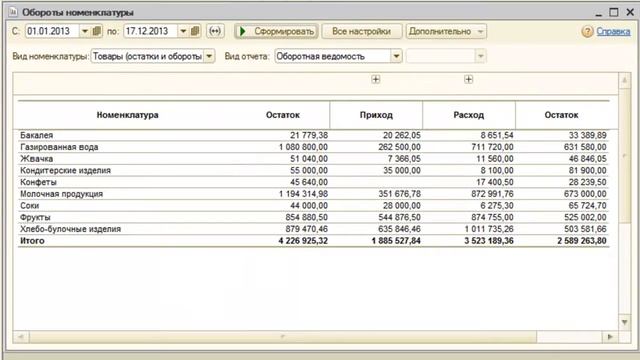Close the Обороты номенклатуры window
The width and height of the screenshot is (640, 360).
(x=630, y=12)
